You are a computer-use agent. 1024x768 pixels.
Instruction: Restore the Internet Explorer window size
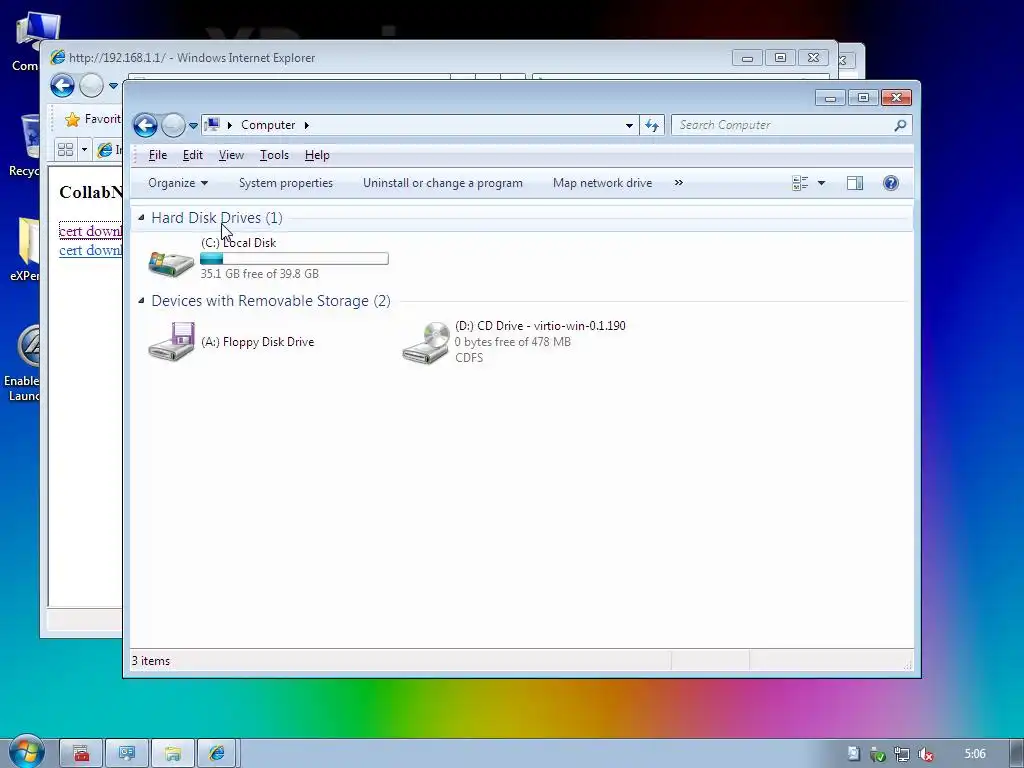780,58
